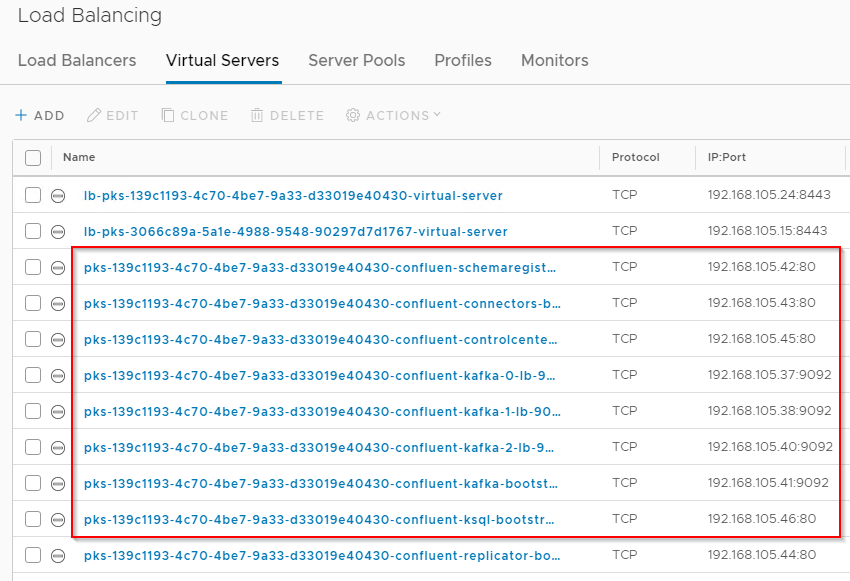Click IP value 192.168.105.15:8443

pyautogui.click(x=767, y=230)
